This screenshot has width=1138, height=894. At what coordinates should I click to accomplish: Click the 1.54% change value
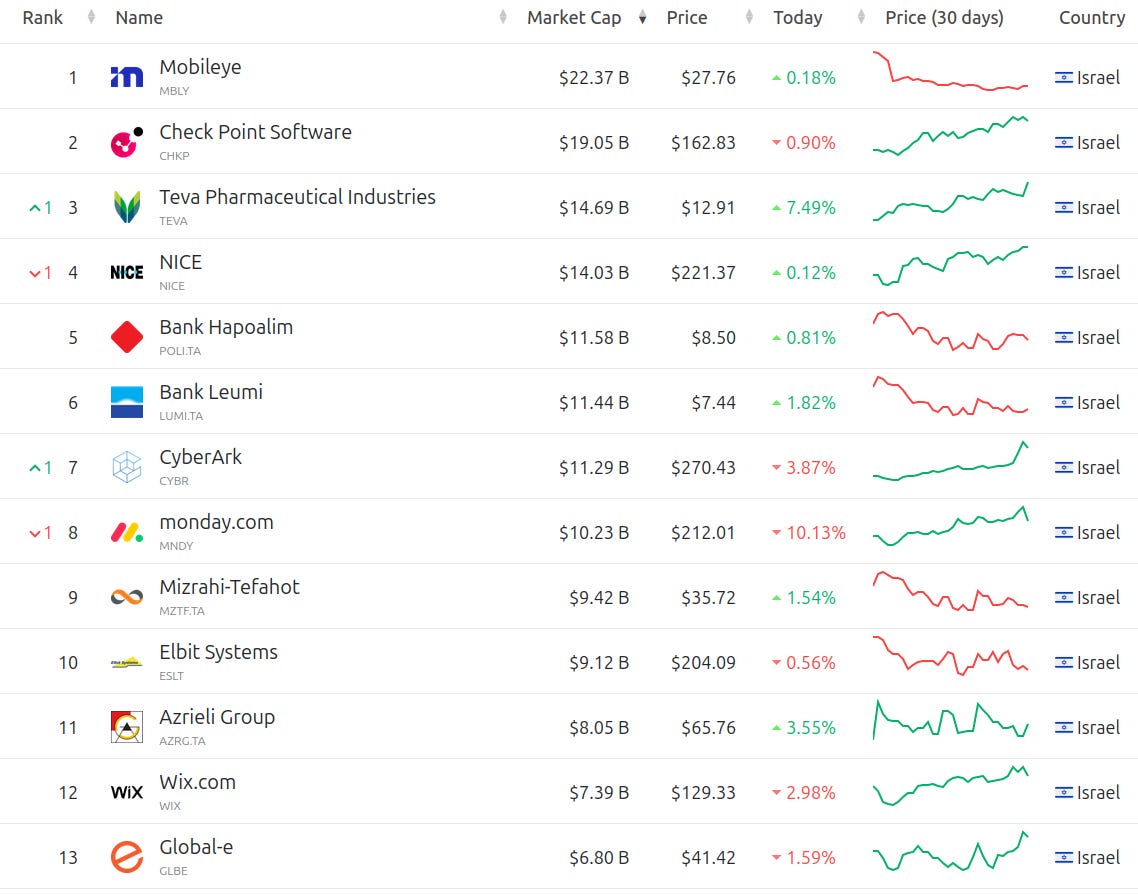coord(811,598)
